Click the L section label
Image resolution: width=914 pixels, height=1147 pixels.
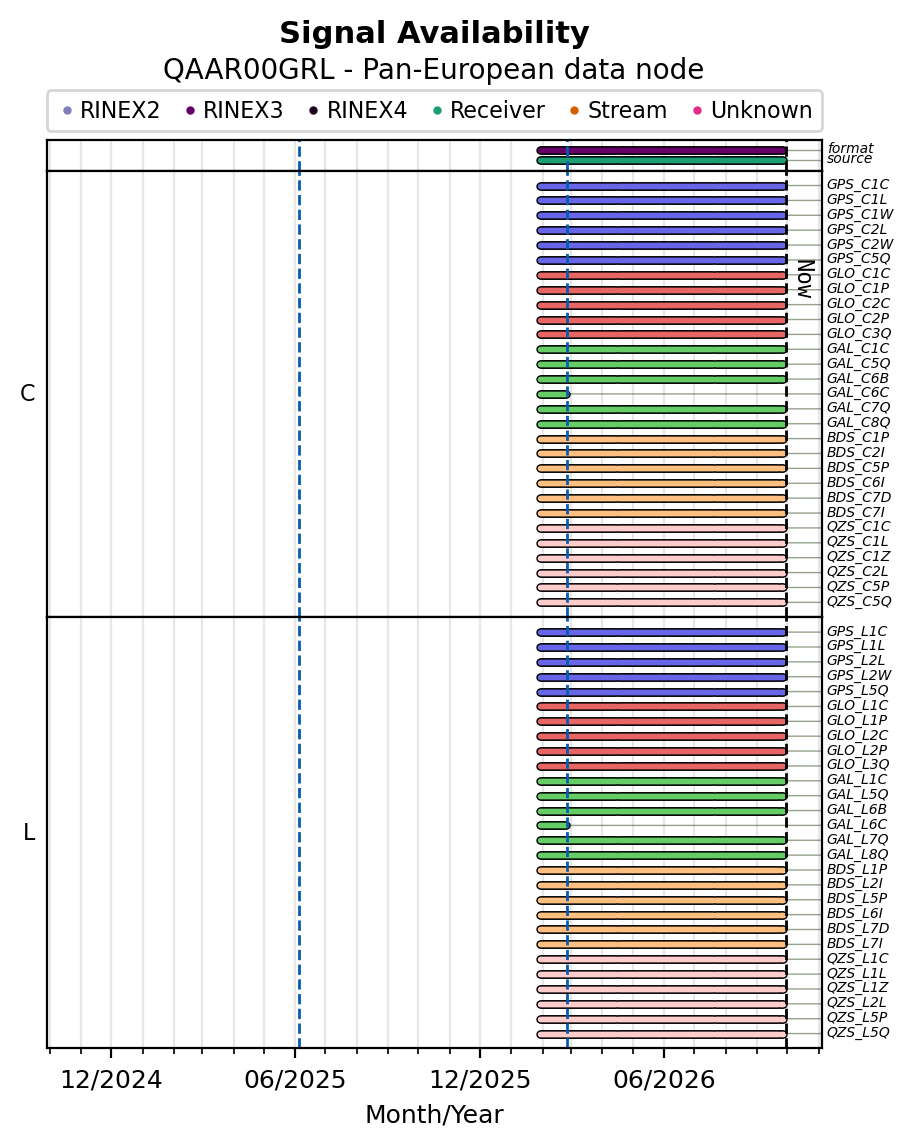tap(29, 832)
